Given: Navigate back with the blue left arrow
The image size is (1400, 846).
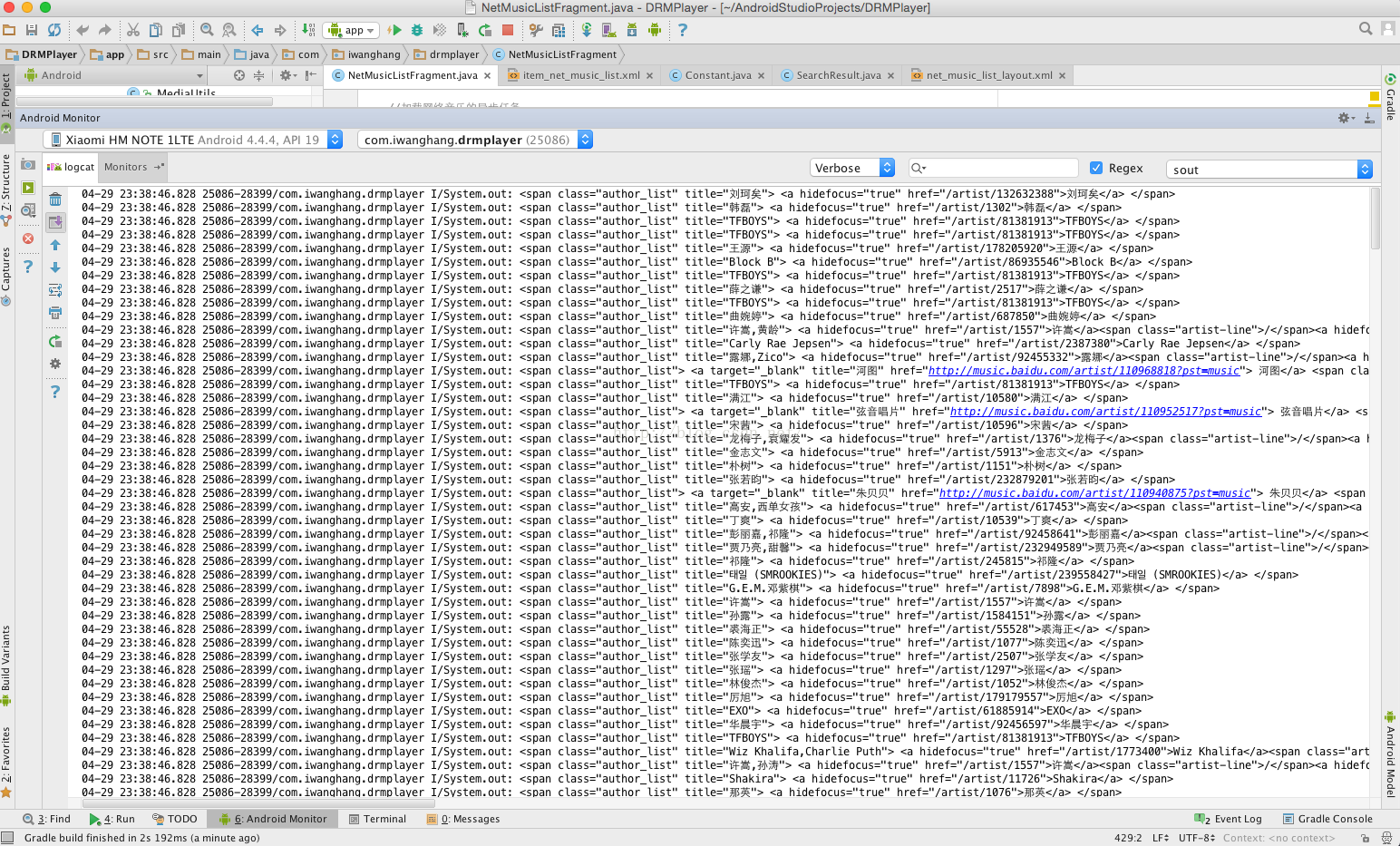Looking at the screenshot, I should (258, 30).
